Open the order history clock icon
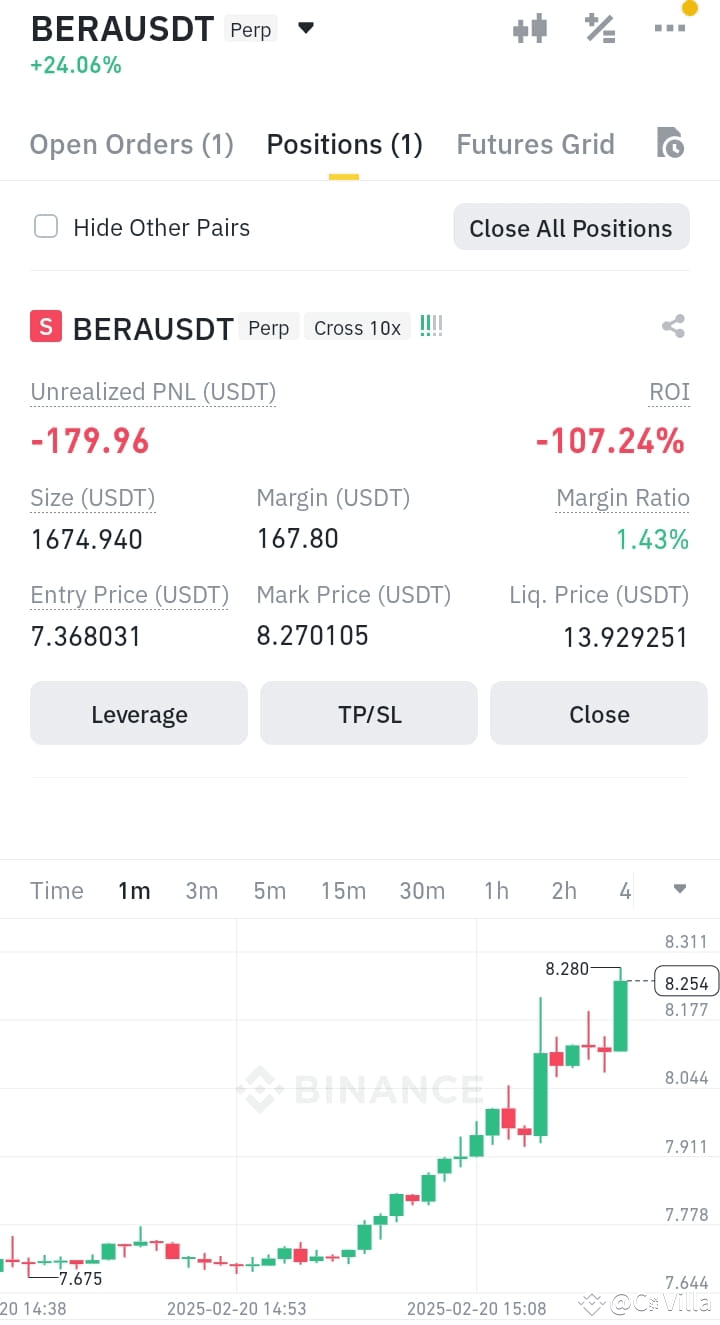 (x=670, y=143)
